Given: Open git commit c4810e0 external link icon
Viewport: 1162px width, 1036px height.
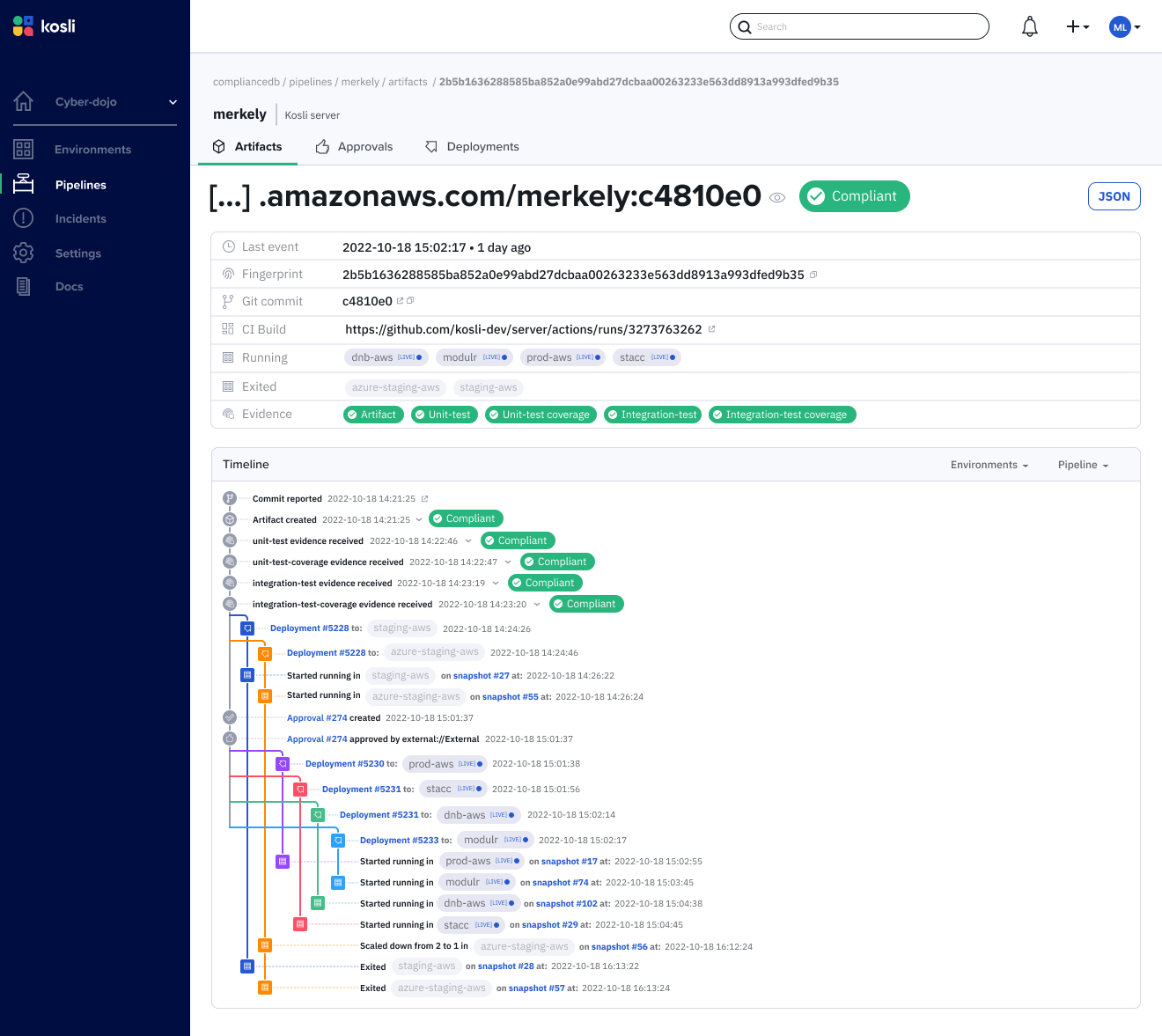Looking at the screenshot, I should point(400,301).
